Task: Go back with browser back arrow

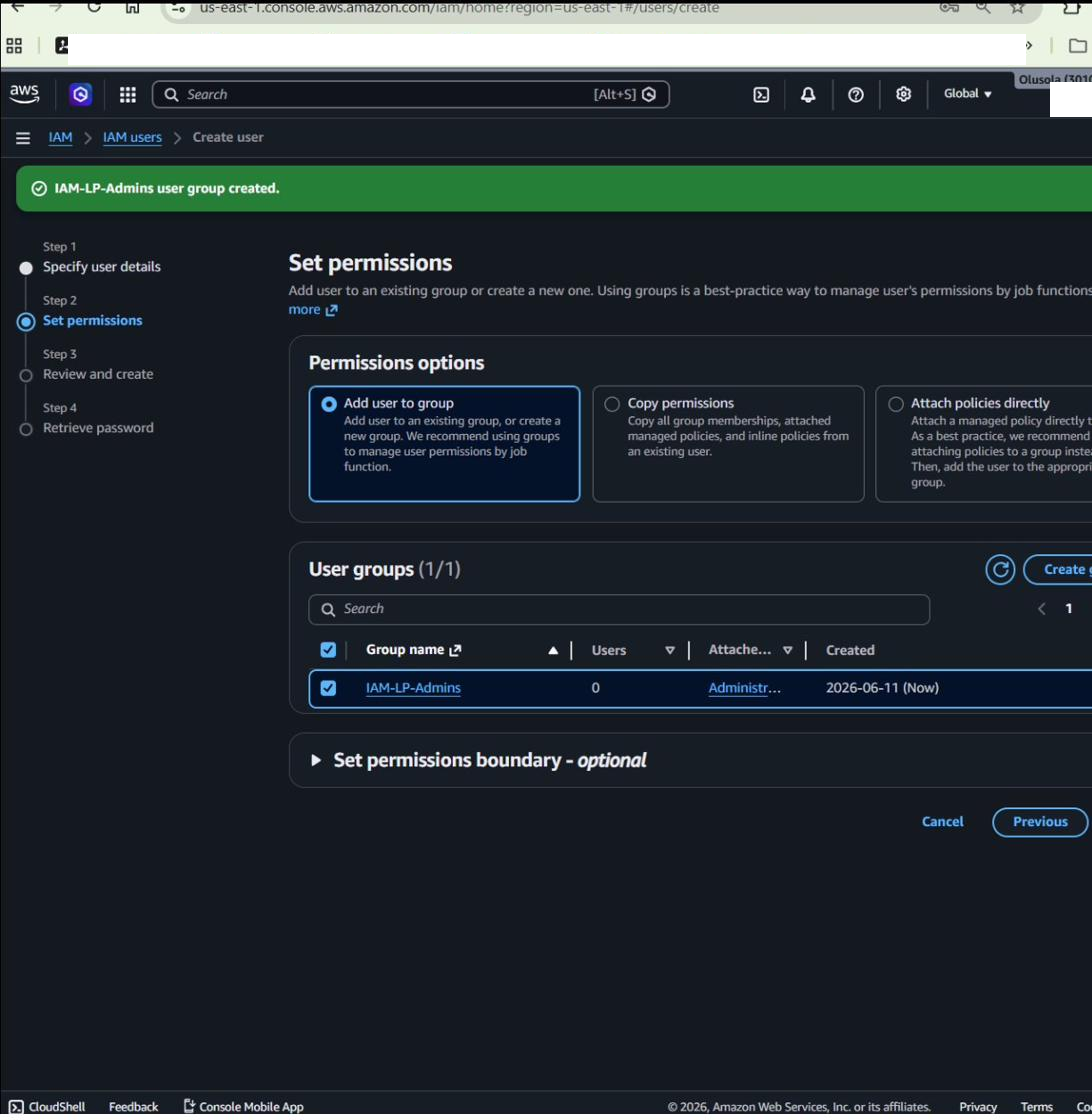Action: pos(17,7)
